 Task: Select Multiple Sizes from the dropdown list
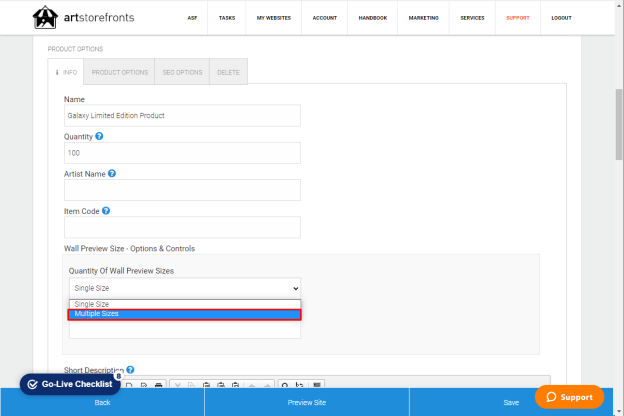(x=185, y=314)
